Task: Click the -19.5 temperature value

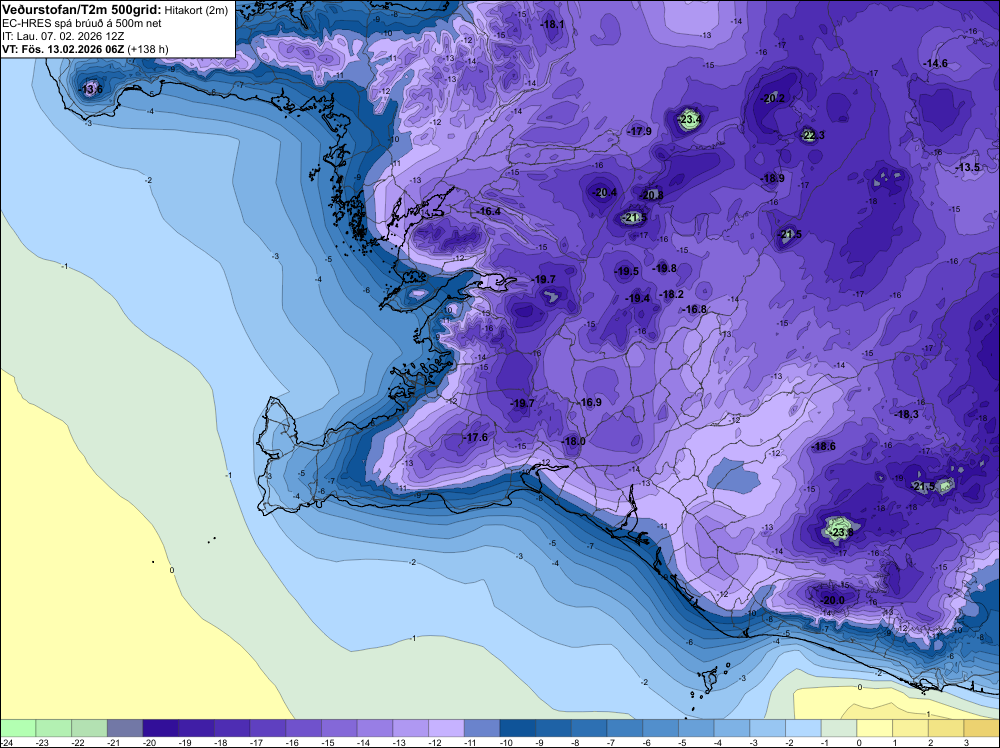Action: click(x=626, y=271)
